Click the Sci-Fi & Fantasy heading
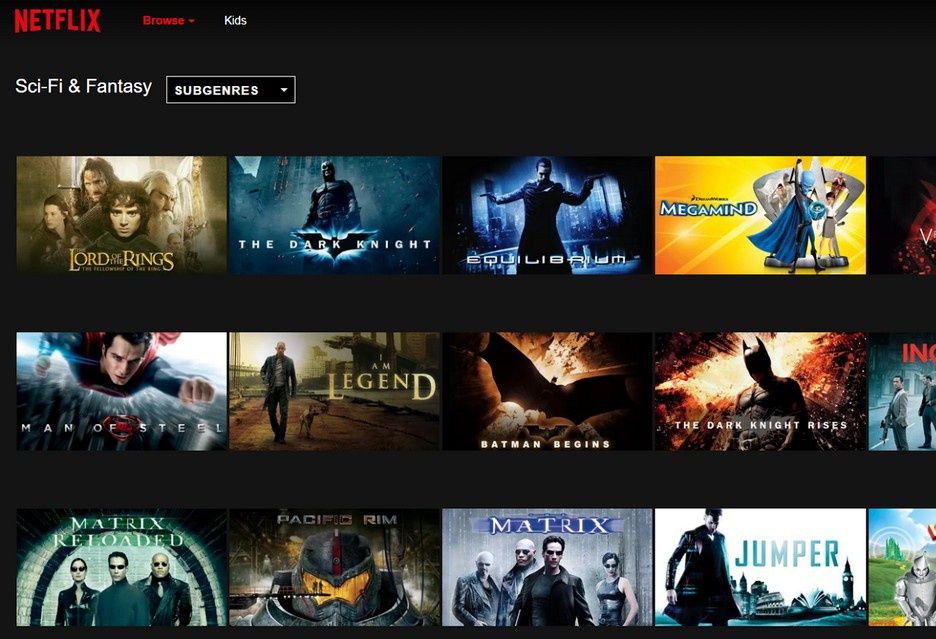 (84, 86)
